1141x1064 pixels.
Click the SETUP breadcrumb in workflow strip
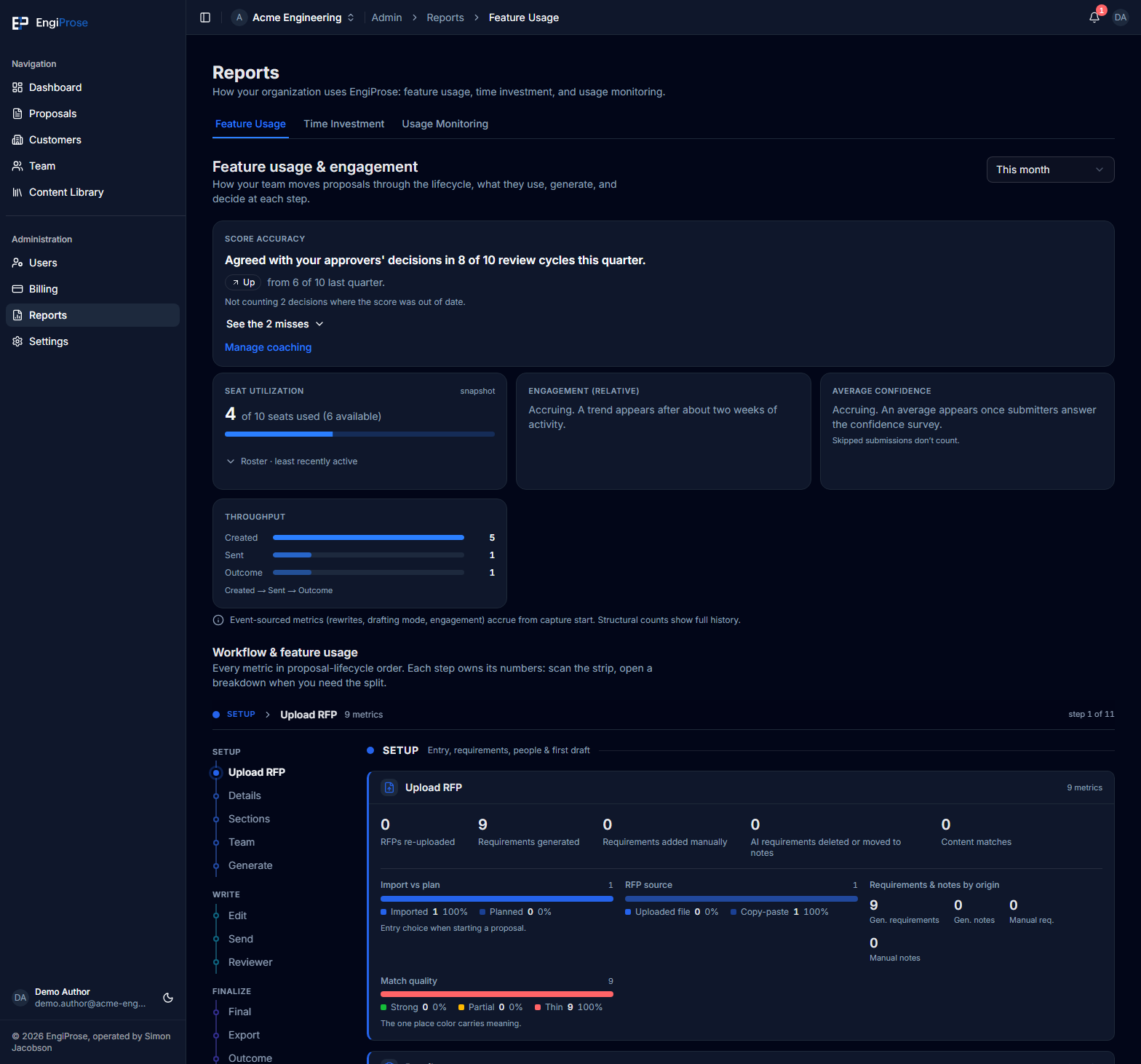[x=241, y=715]
